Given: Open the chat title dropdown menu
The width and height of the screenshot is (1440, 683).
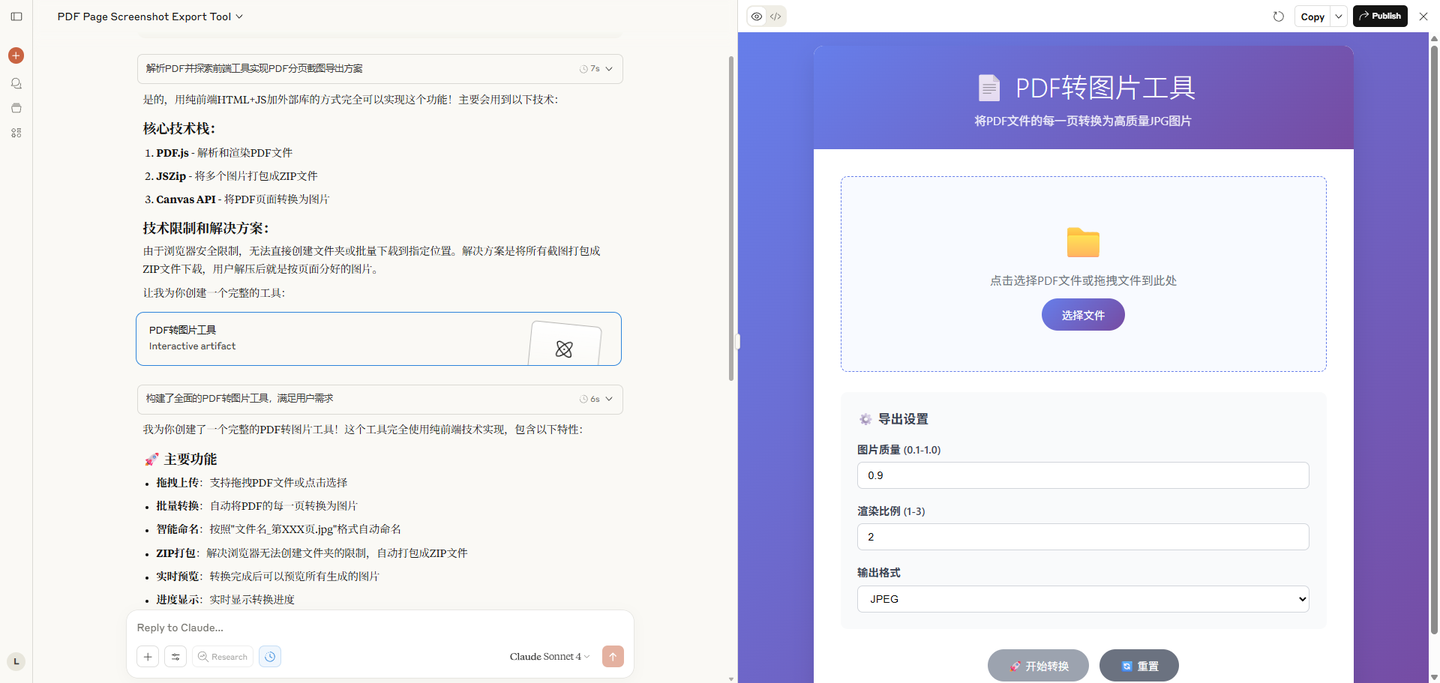Looking at the screenshot, I should [150, 16].
